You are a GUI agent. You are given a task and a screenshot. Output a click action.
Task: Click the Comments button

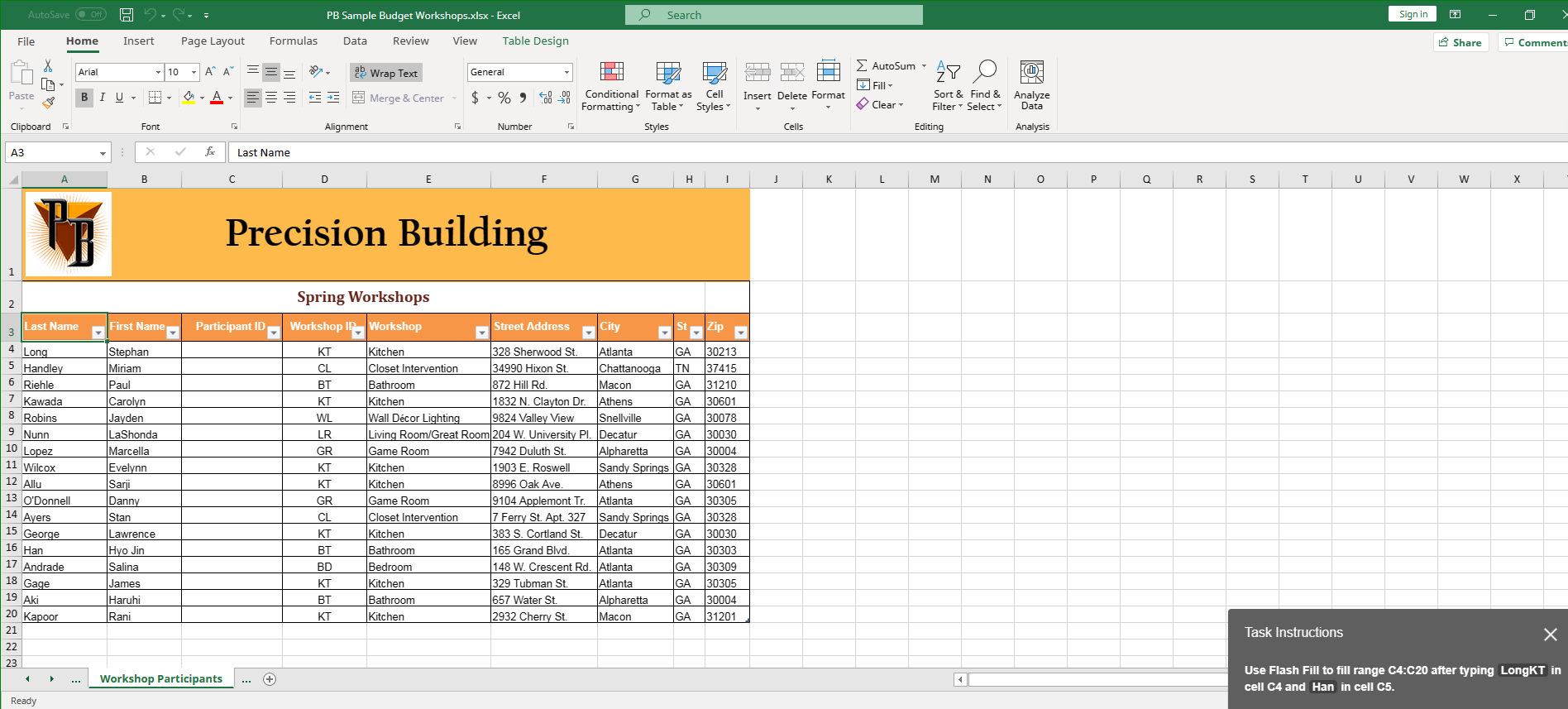[x=1535, y=42]
